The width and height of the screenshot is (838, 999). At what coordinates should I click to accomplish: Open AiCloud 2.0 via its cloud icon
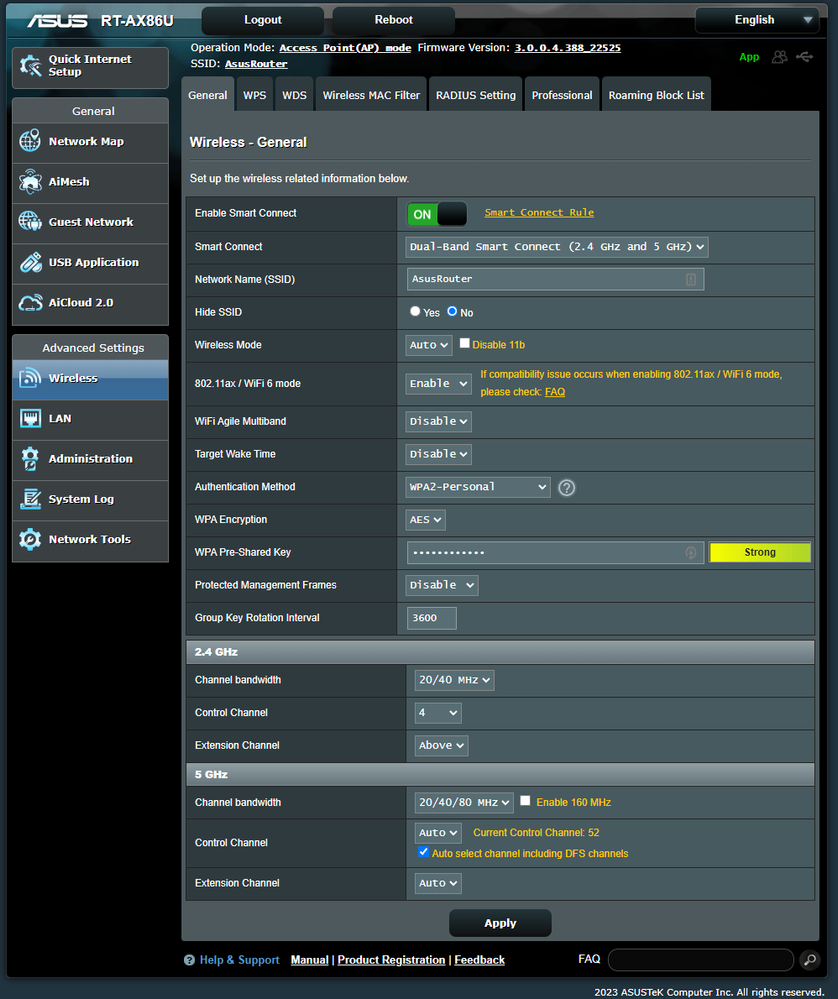point(30,303)
